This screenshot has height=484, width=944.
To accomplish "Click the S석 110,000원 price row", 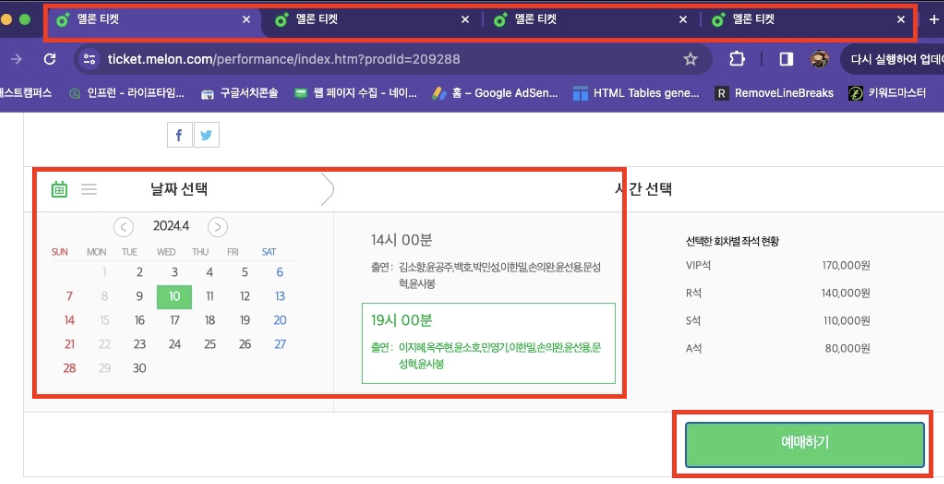I will 778,320.
